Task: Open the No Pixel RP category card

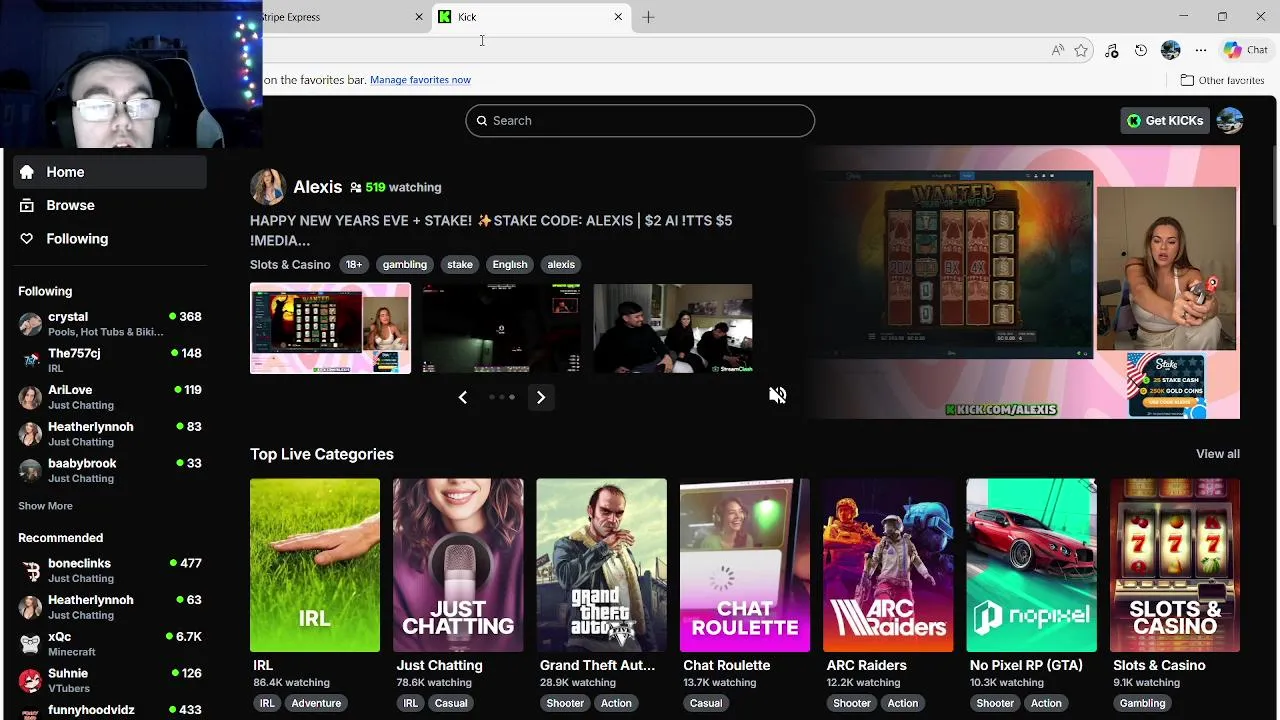Action: tap(1031, 565)
